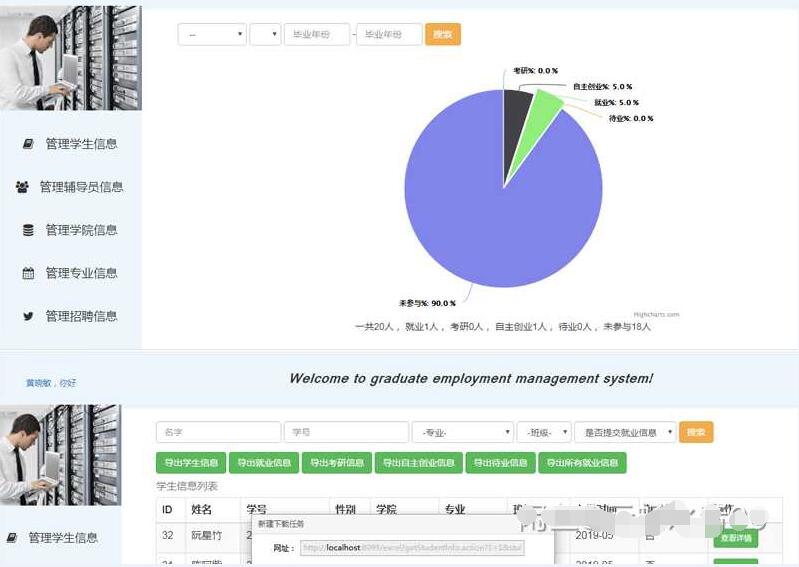Click the 导出考研信息 green button
This screenshot has height=567, width=799.
[337, 463]
